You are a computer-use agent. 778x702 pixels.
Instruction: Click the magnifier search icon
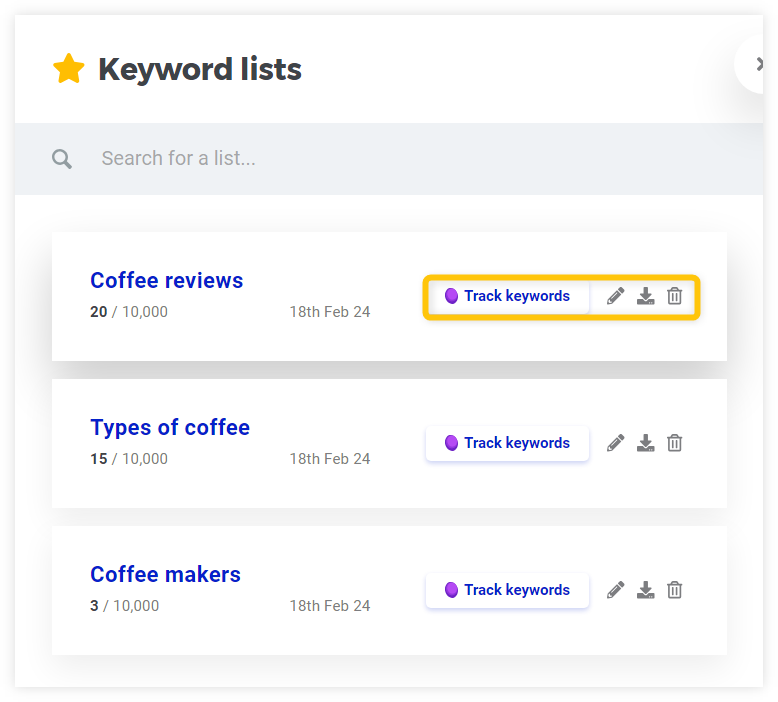click(x=62, y=159)
